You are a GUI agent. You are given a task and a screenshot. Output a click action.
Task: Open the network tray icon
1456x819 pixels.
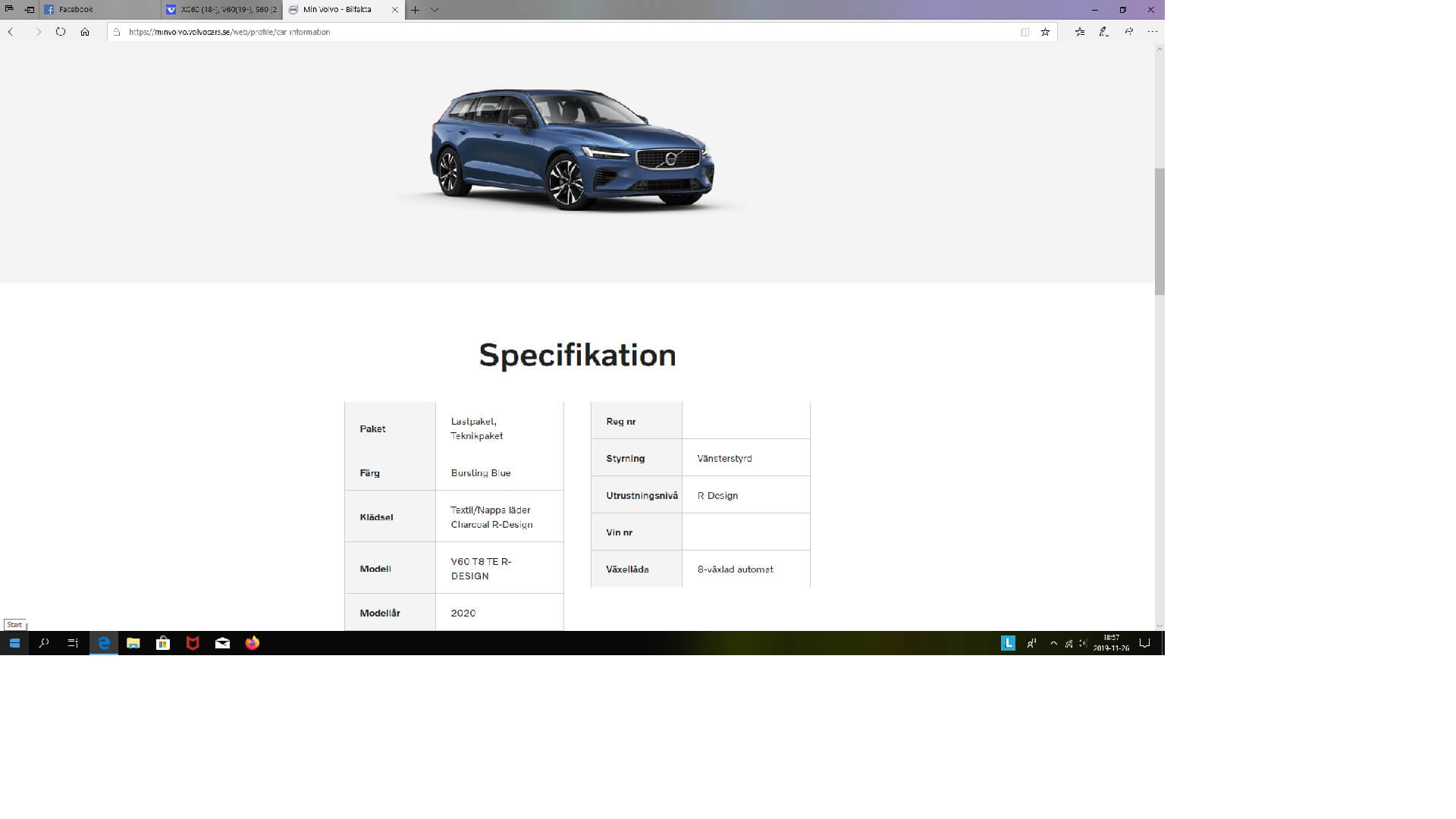1068,643
